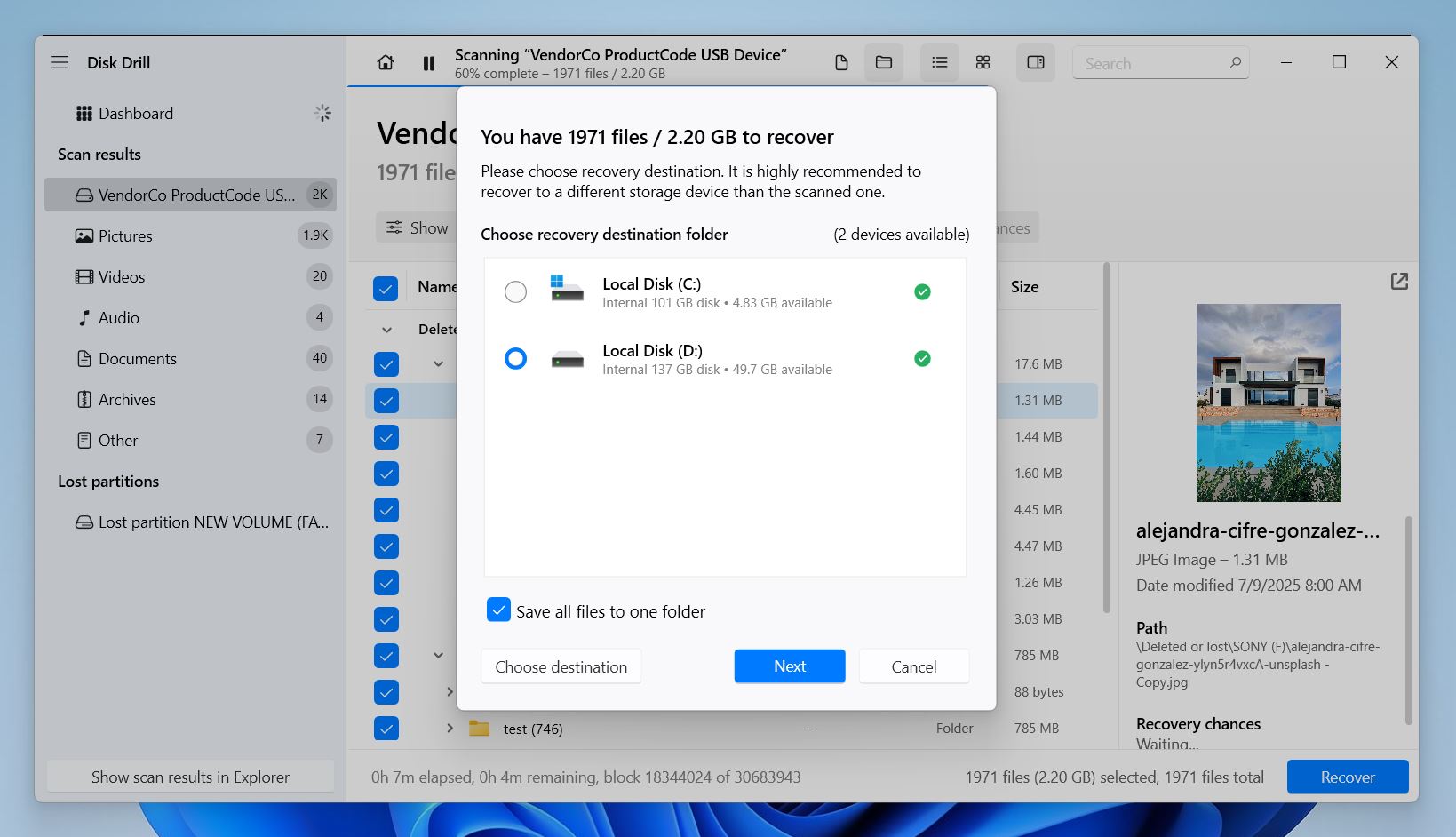Screen dimensions: 1456x837
Task: Uncheck the 4.45 MB row checkbox
Action: [x=386, y=510]
